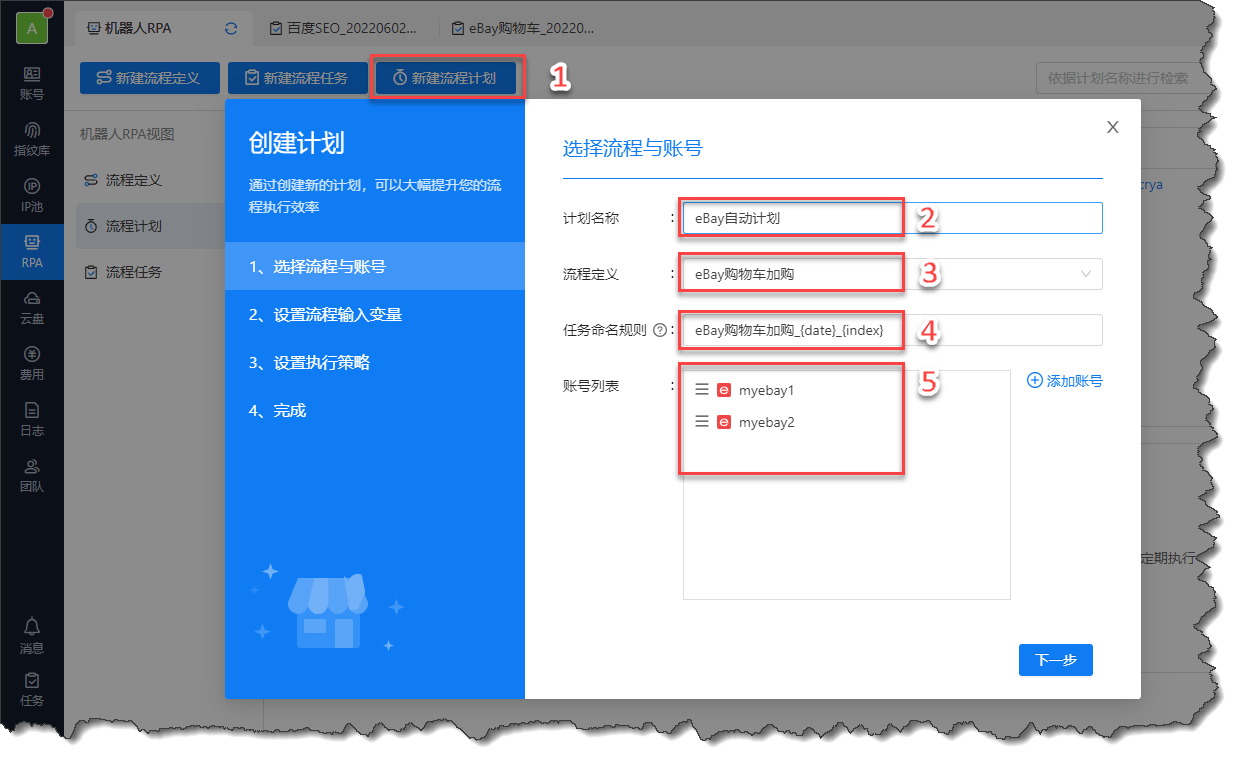The width and height of the screenshot is (1240, 763).
Task: Open the 流程定义 dropdown
Action: point(893,274)
